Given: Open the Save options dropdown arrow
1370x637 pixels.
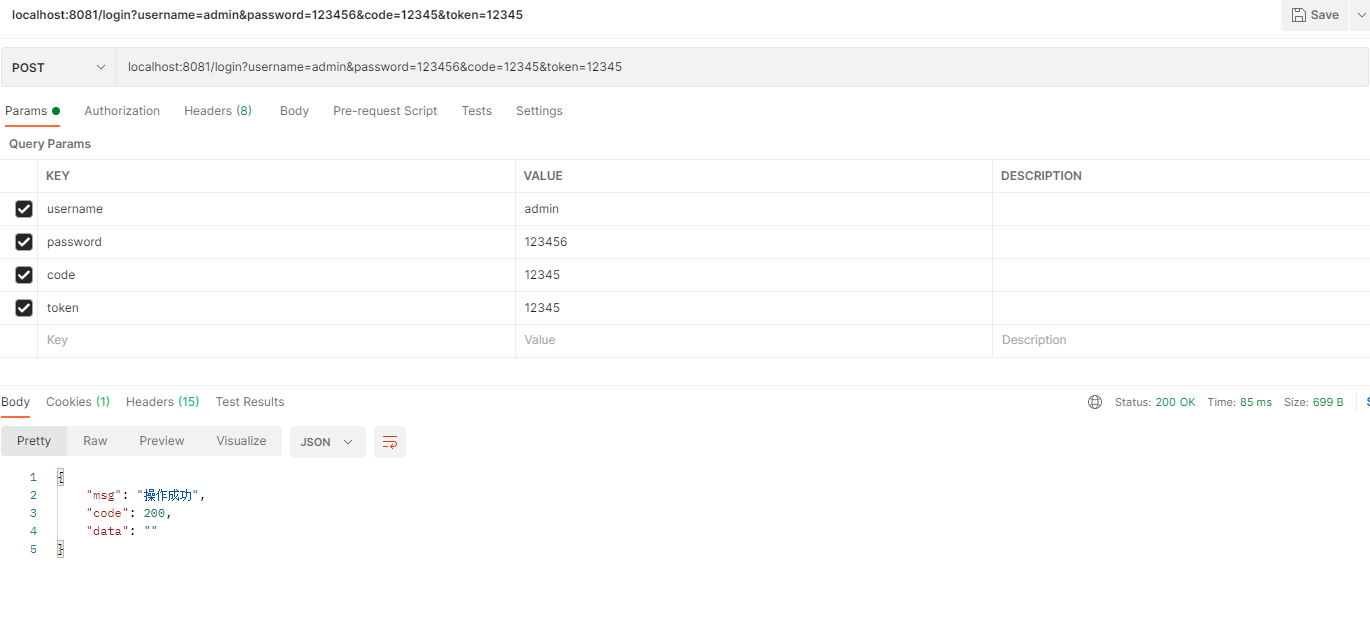Looking at the screenshot, I should click(1360, 15).
